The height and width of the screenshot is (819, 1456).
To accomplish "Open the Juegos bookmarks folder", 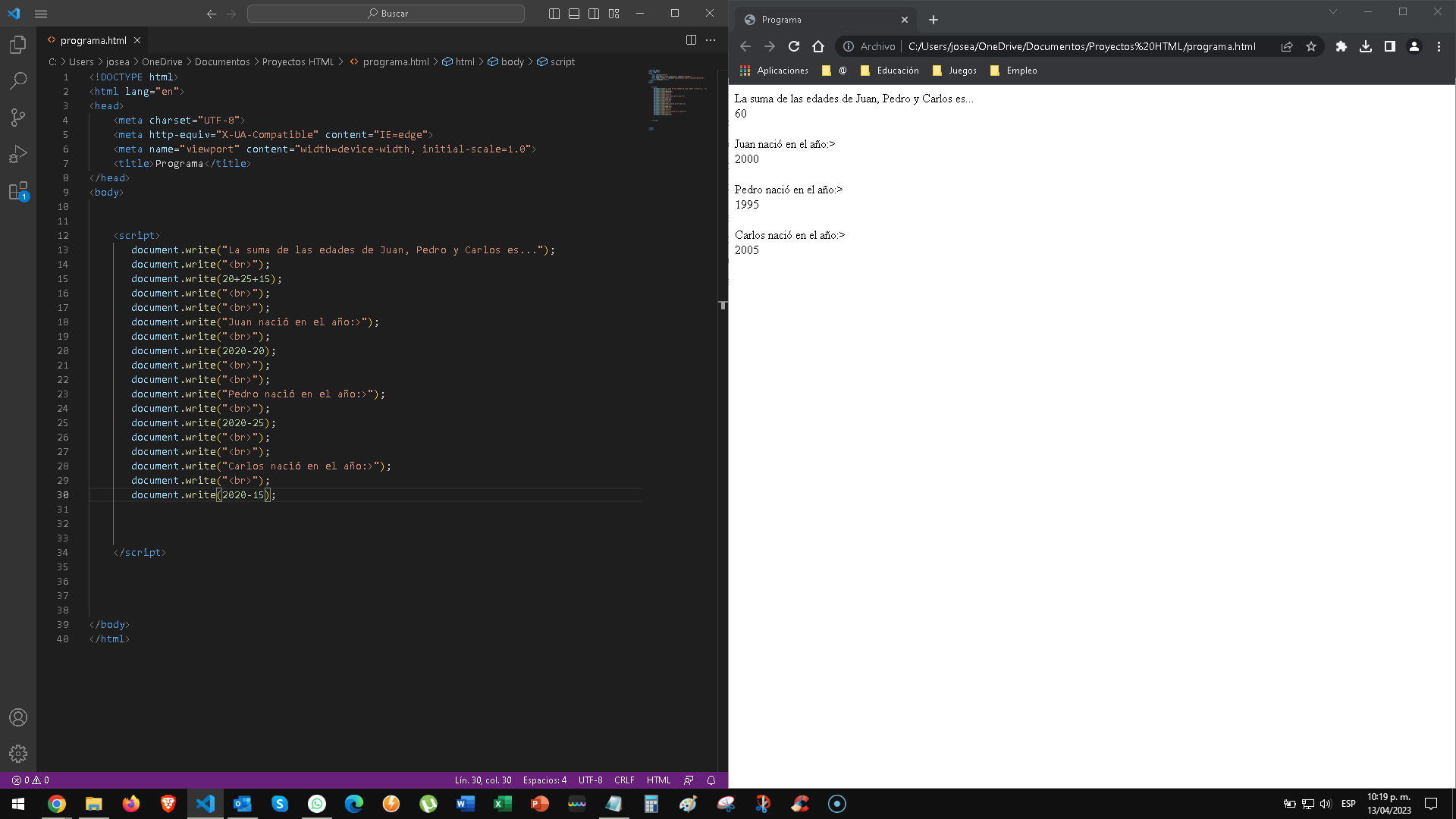I will [x=954, y=71].
